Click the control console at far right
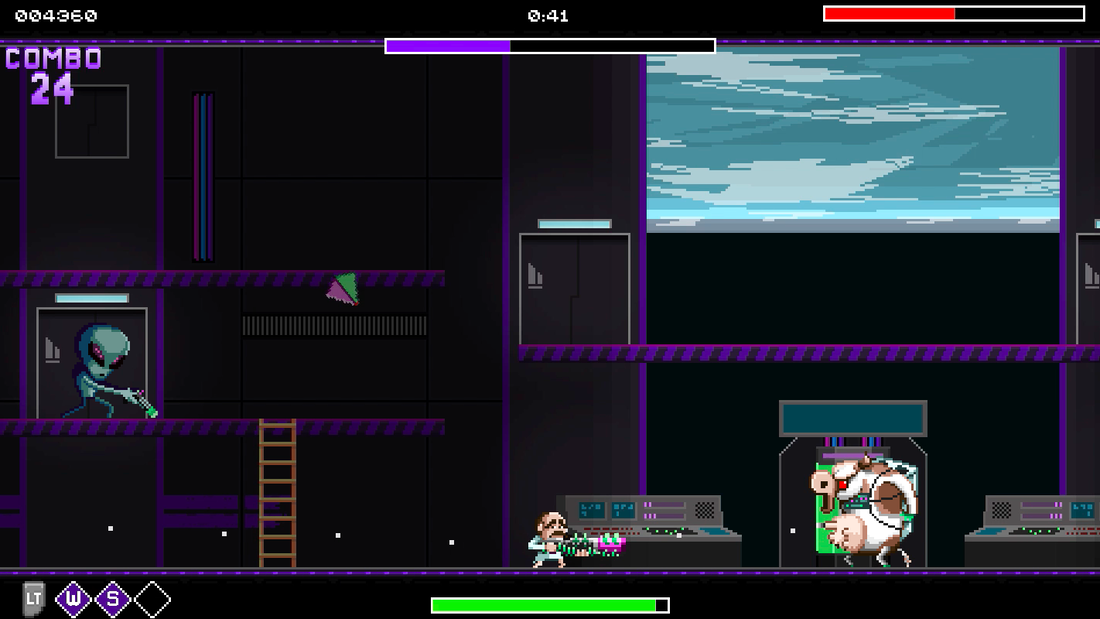1100x619 pixels. 1032,531
